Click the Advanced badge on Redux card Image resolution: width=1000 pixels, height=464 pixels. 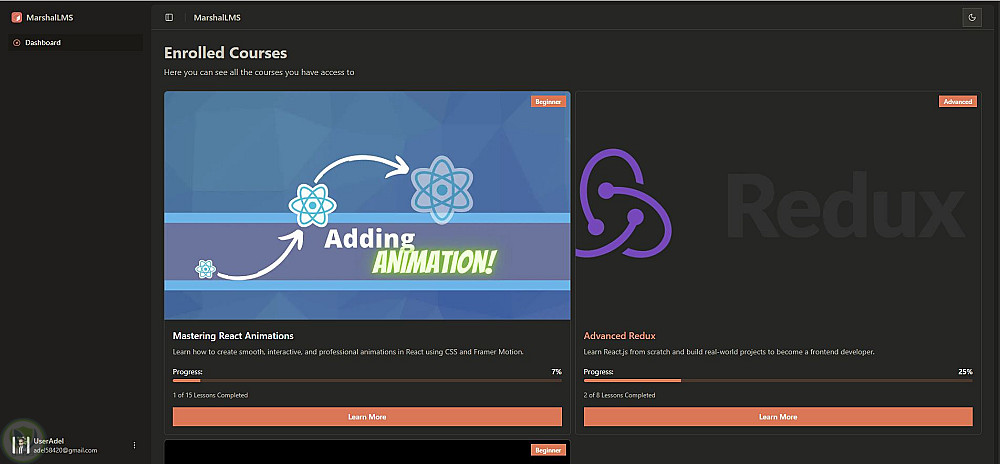[958, 101]
